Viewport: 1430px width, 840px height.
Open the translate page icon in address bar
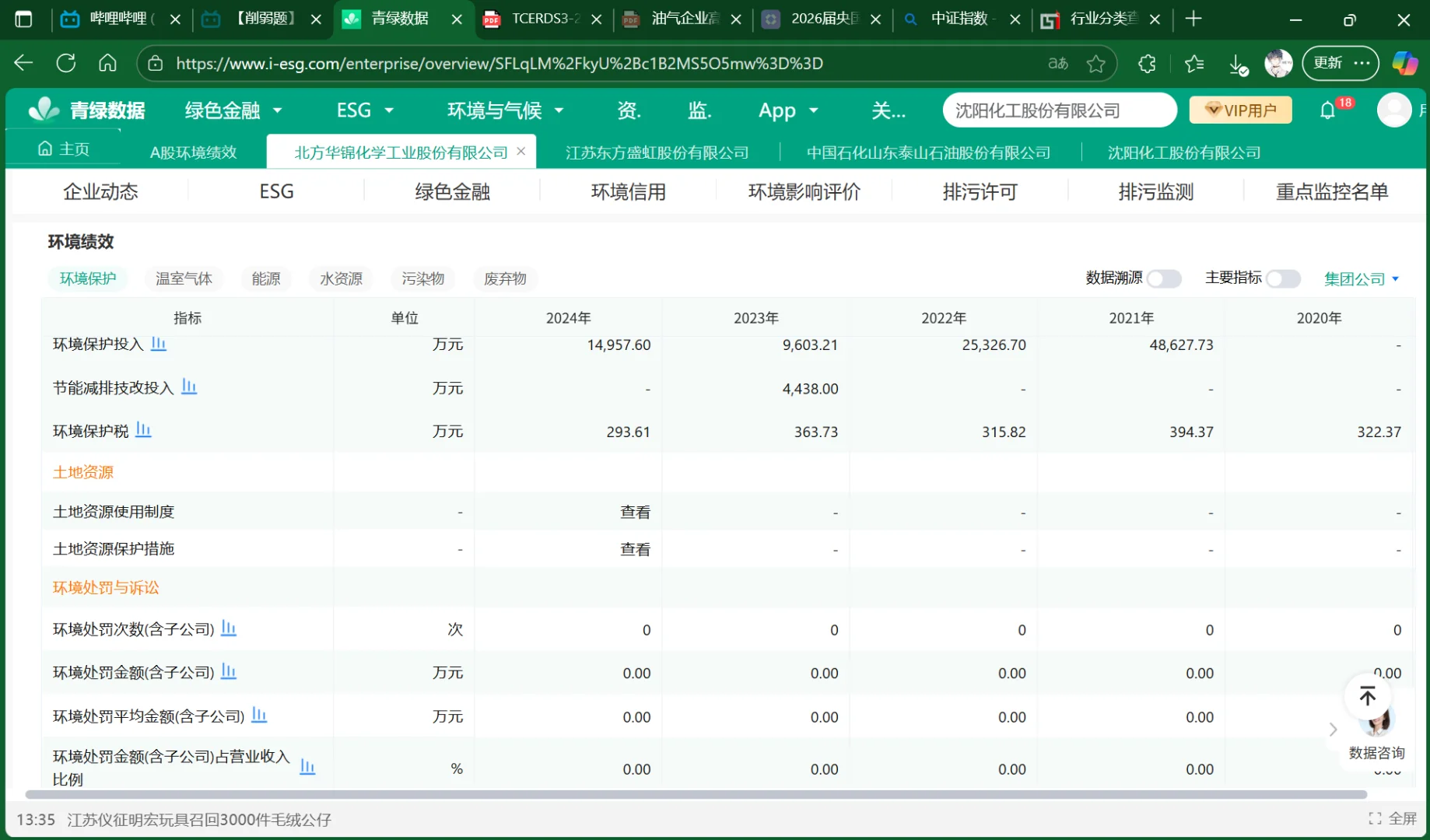click(x=1058, y=63)
